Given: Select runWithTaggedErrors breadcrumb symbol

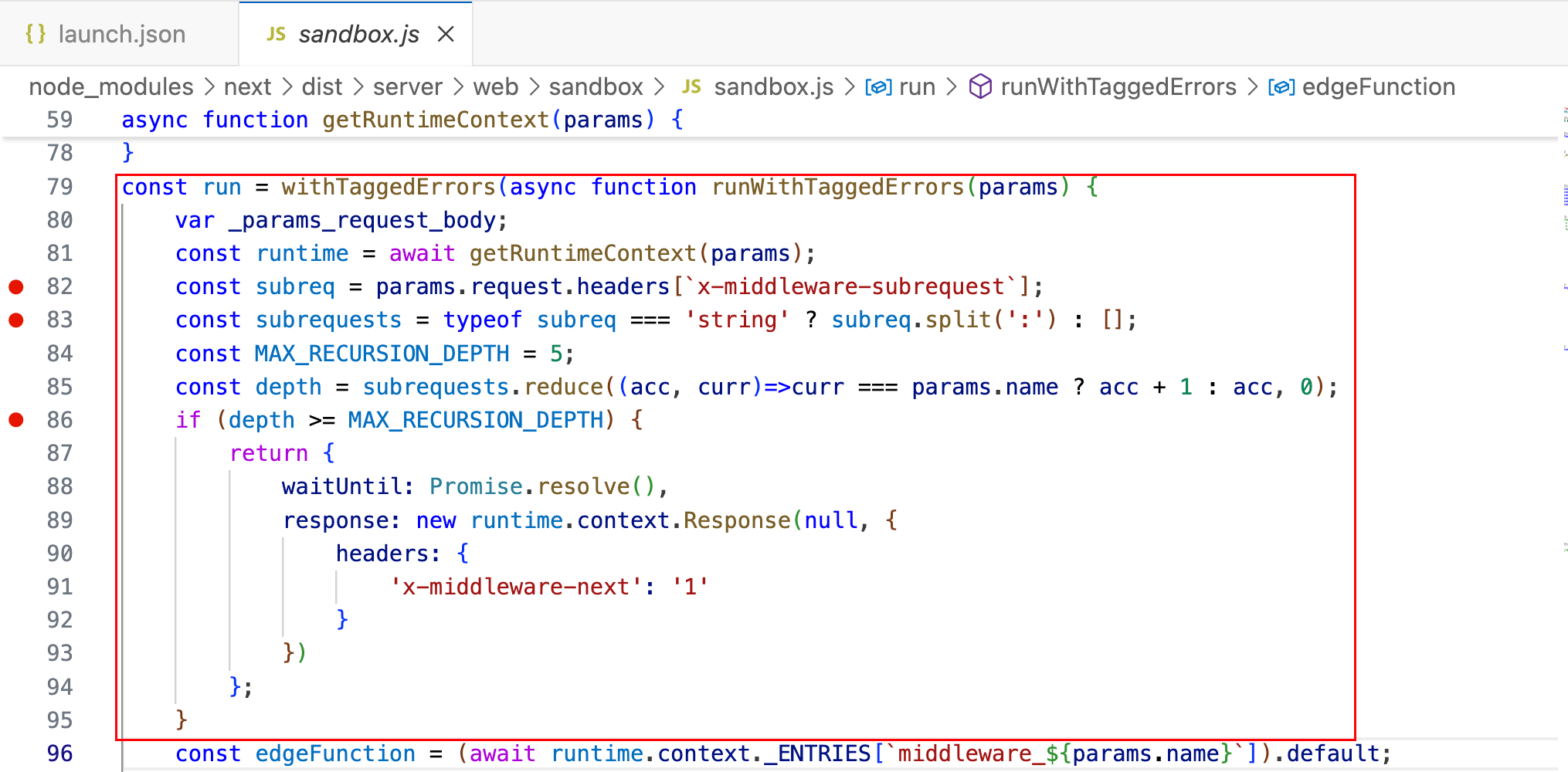Looking at the screenshot, I should pyautogui.click(x=1118, y=86).
